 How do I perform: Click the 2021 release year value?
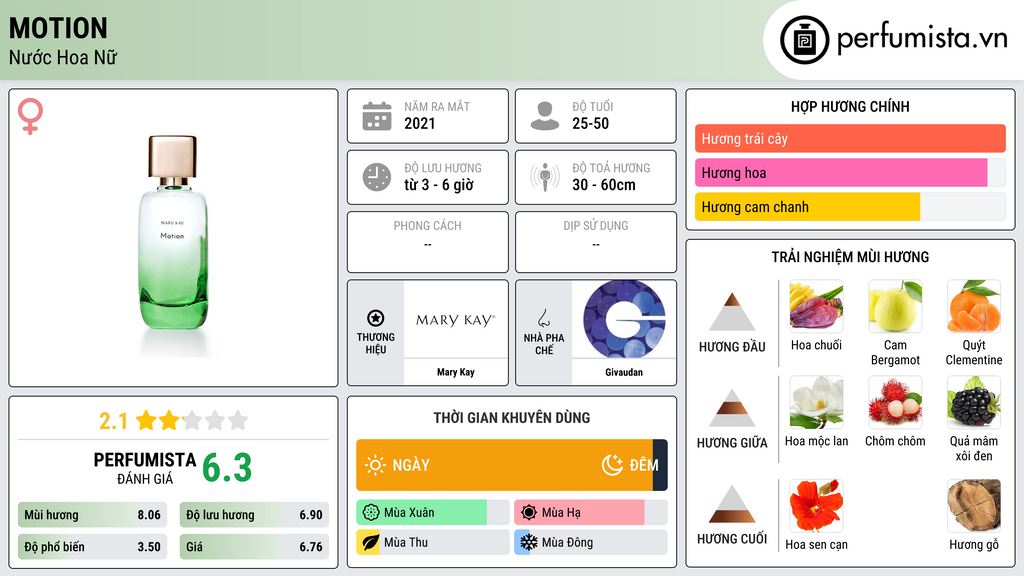click(419, 123)
